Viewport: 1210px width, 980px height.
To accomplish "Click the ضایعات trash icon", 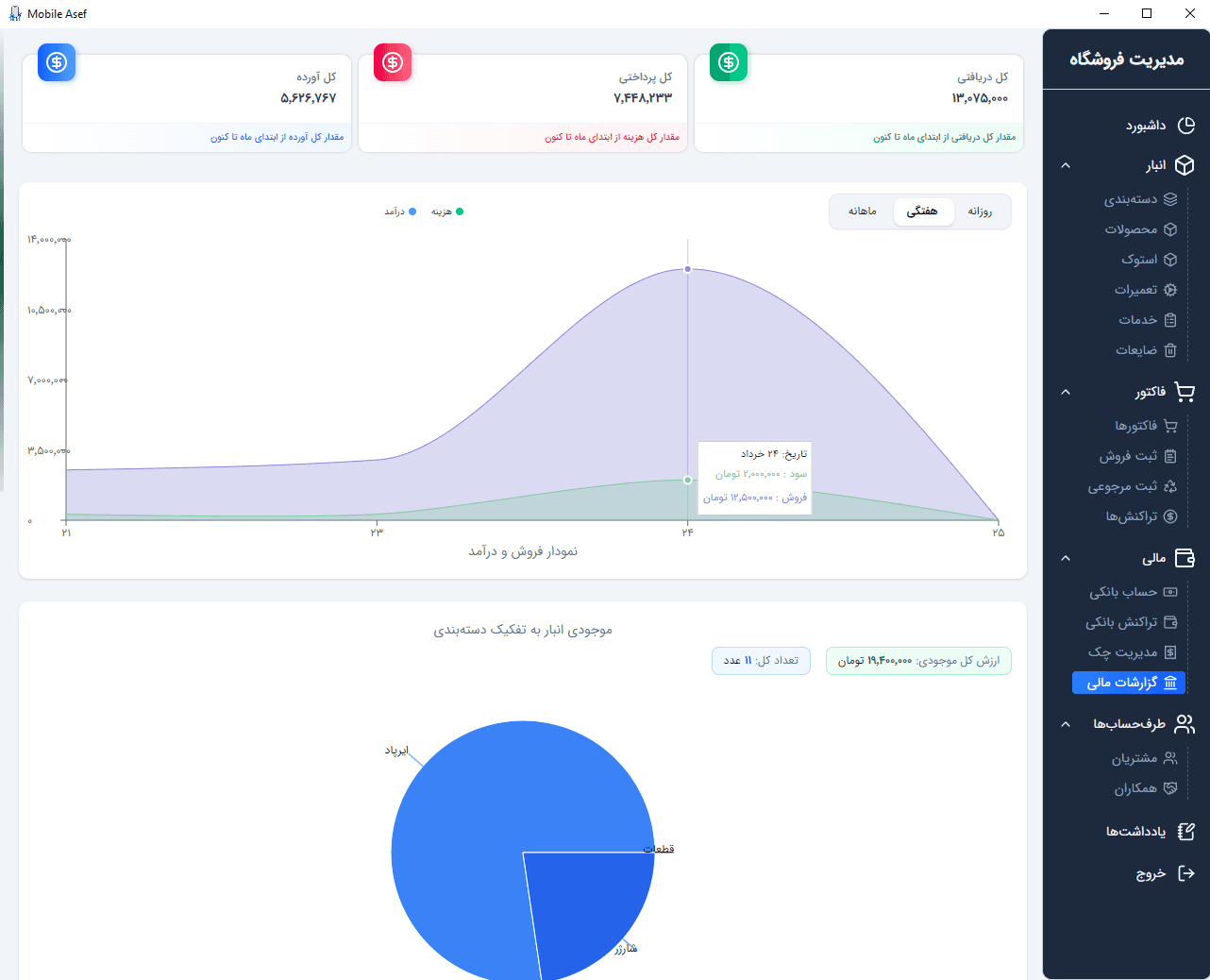I will pyautogui.click(x=1170, y=350).
